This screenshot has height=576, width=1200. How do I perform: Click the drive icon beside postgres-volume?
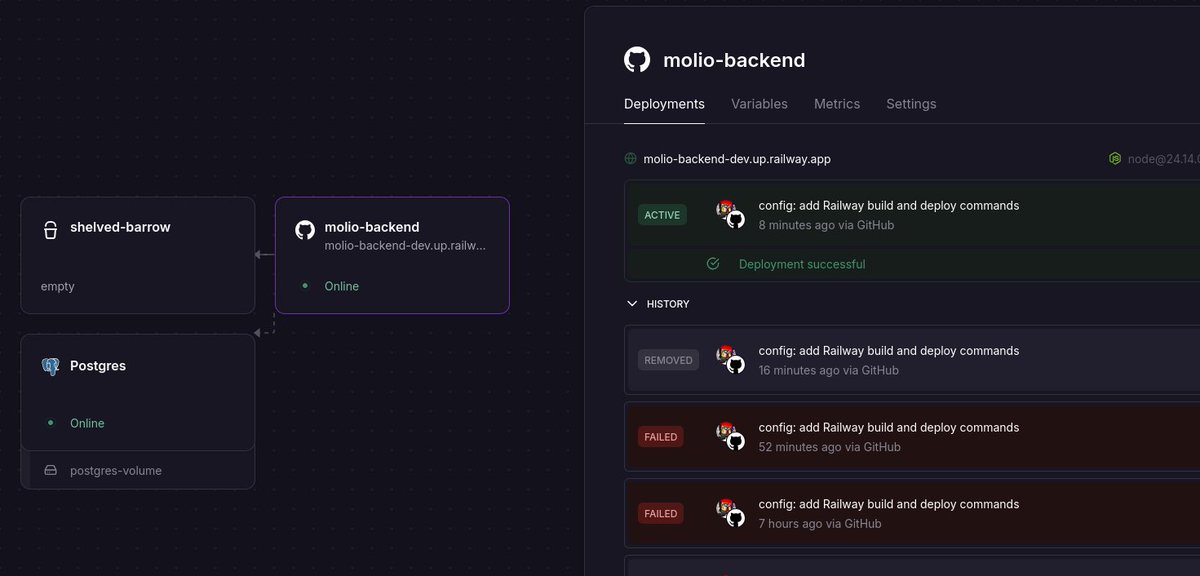[50, 470]
